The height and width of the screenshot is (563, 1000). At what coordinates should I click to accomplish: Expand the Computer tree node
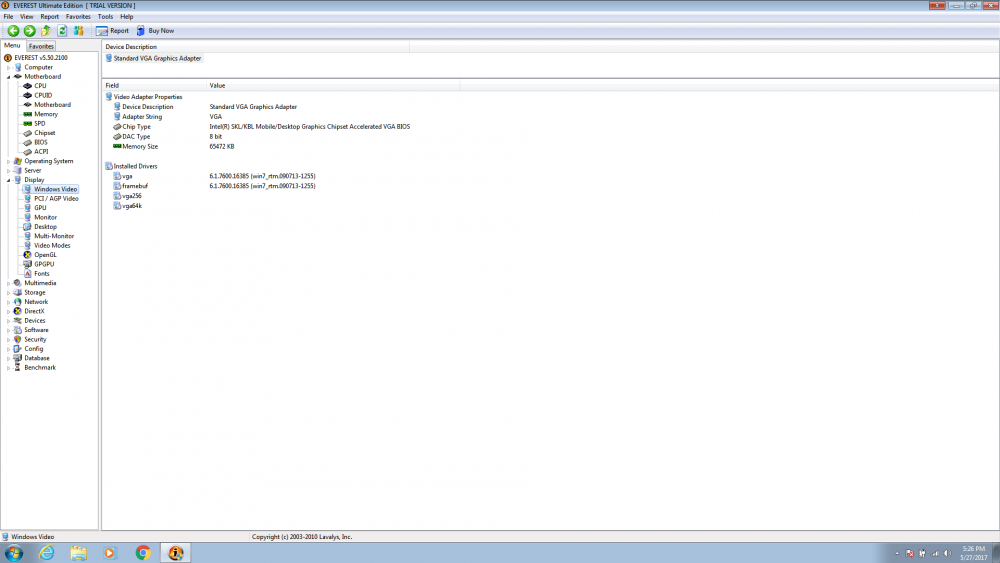coord(8,68)
